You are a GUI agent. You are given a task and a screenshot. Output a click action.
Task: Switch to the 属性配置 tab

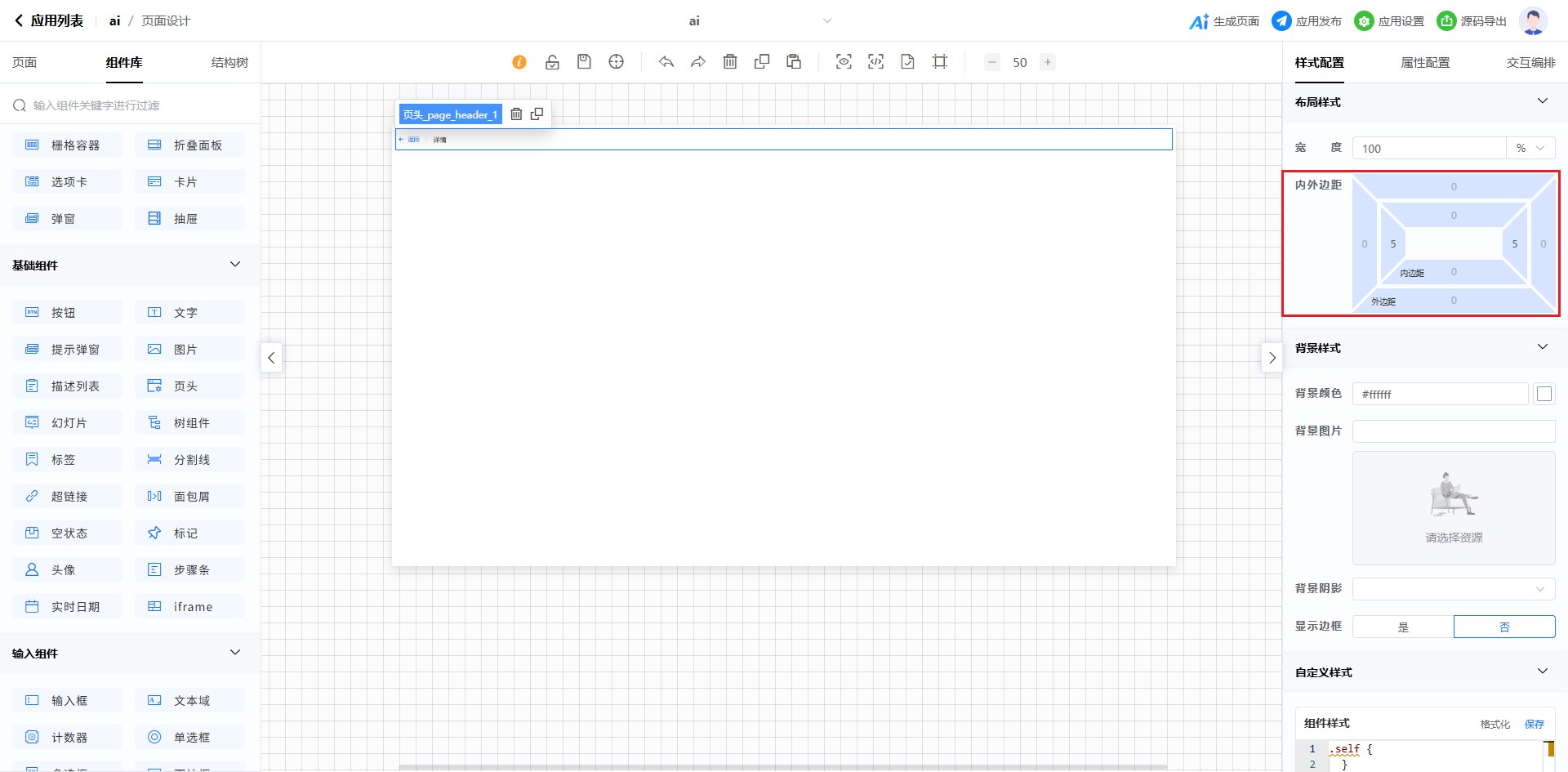(x=1425, y=63)
